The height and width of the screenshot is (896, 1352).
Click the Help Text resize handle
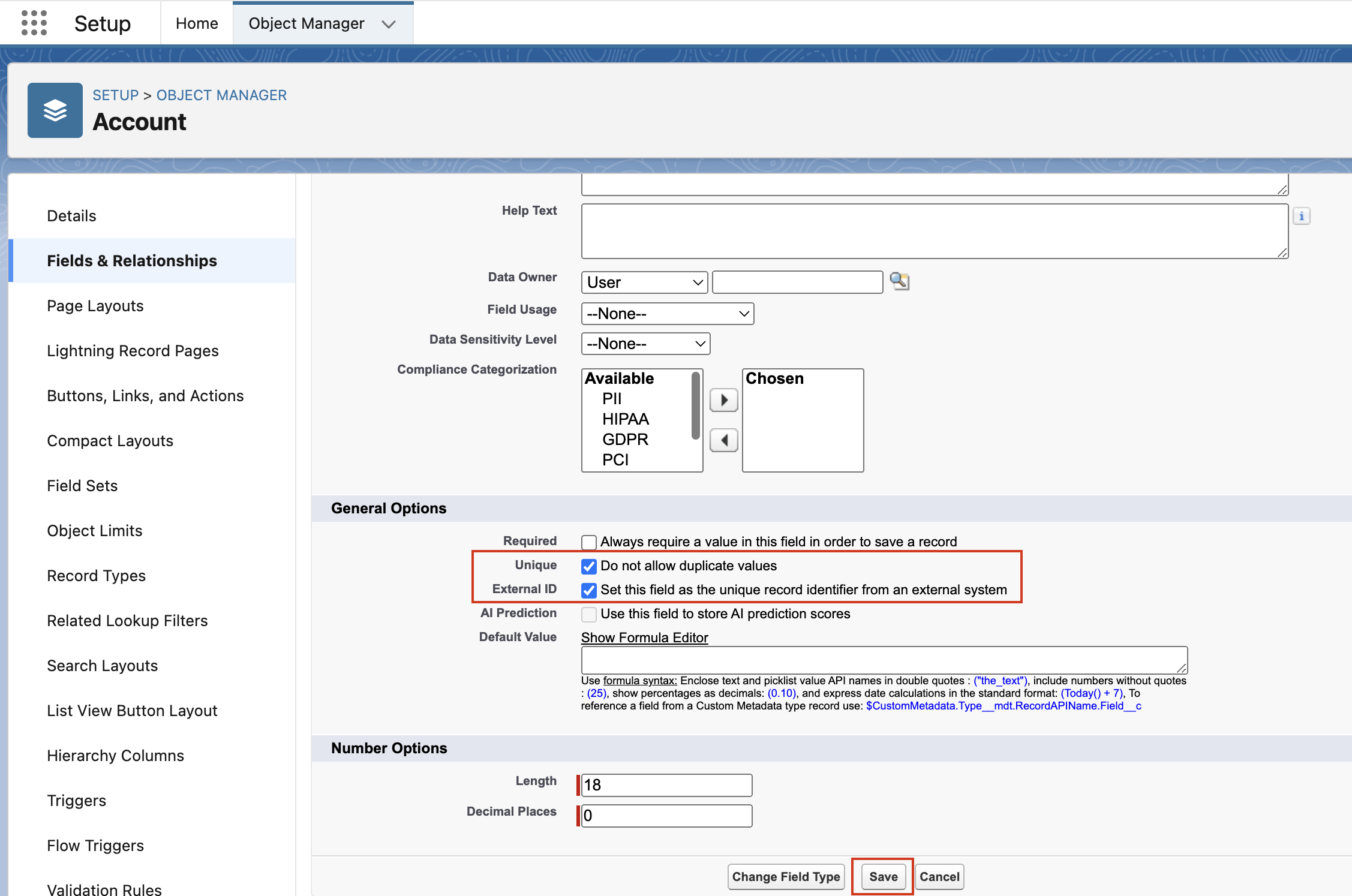[1282, 253]
